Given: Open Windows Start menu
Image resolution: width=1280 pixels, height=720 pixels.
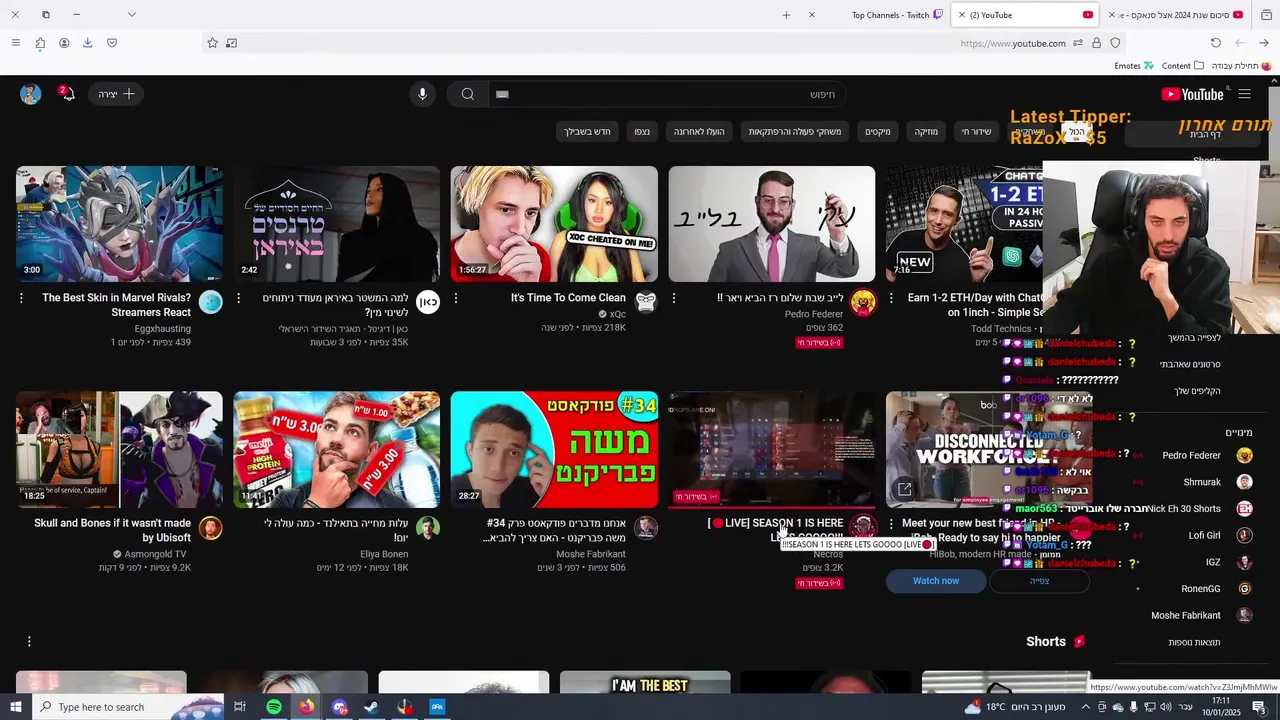Looking at the screenshot, I should pyautogui.click(x=15, y=707).
